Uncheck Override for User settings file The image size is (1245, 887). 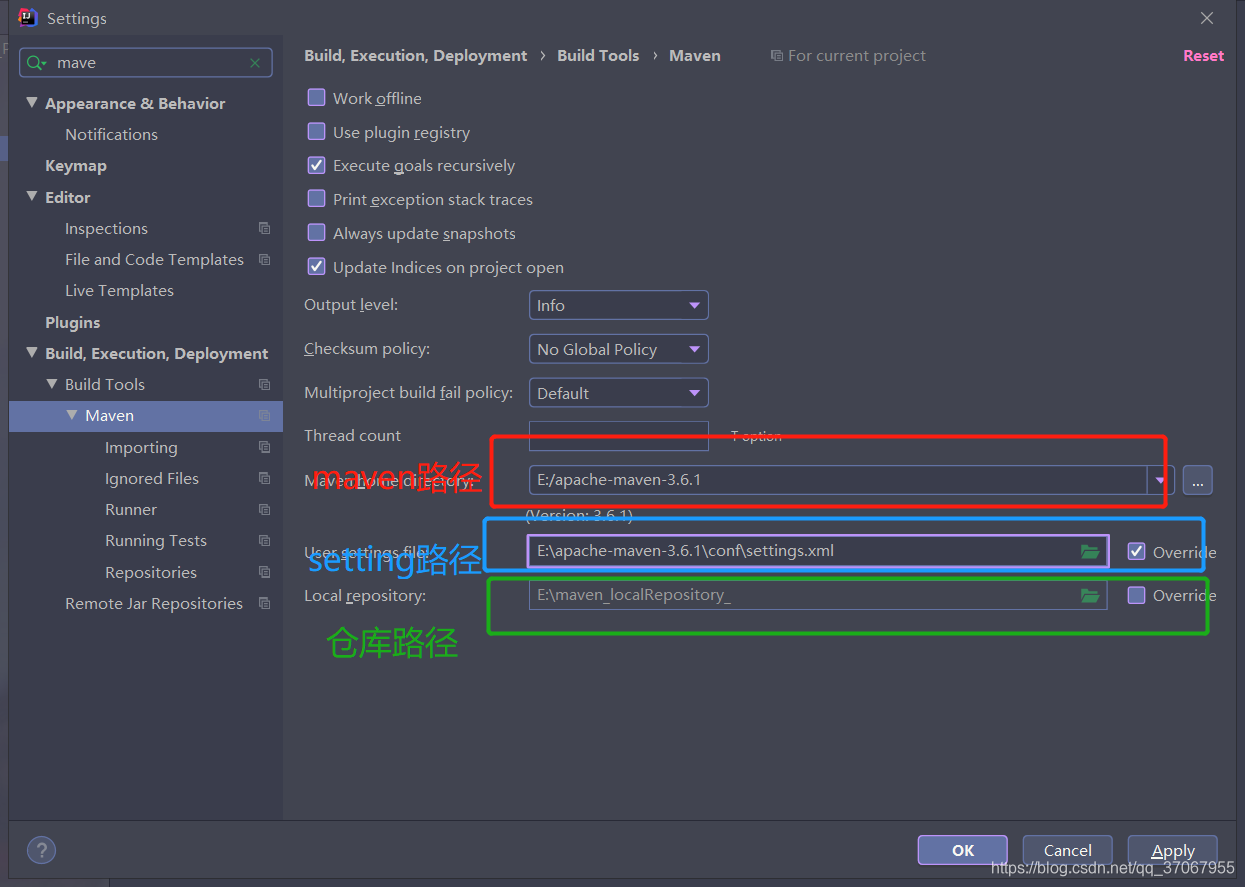[x=1136, y=551]
